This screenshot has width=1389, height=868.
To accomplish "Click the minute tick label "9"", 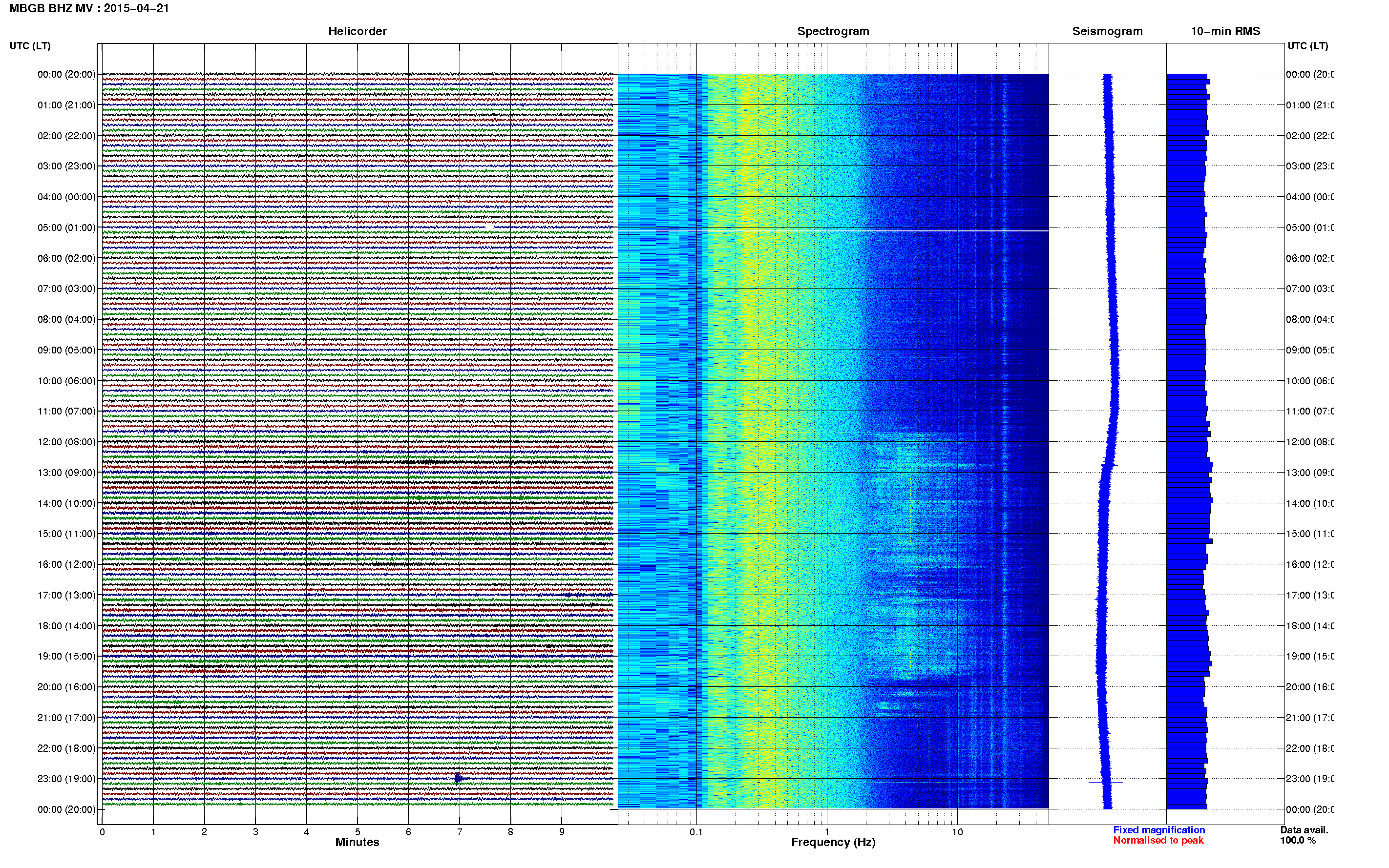I will click(x=562, y=832).
